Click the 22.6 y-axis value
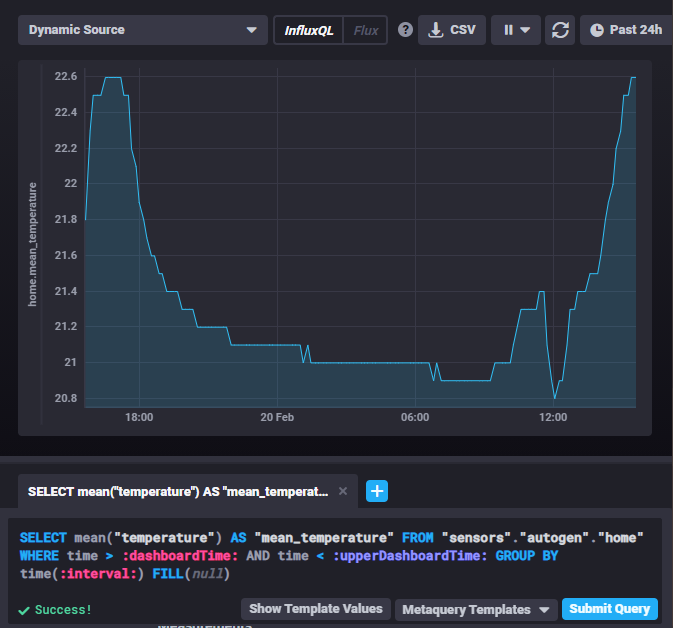Image resolution: width=673 pixels, height=628 pixels. pyautogui.click(x=66, y=76)
